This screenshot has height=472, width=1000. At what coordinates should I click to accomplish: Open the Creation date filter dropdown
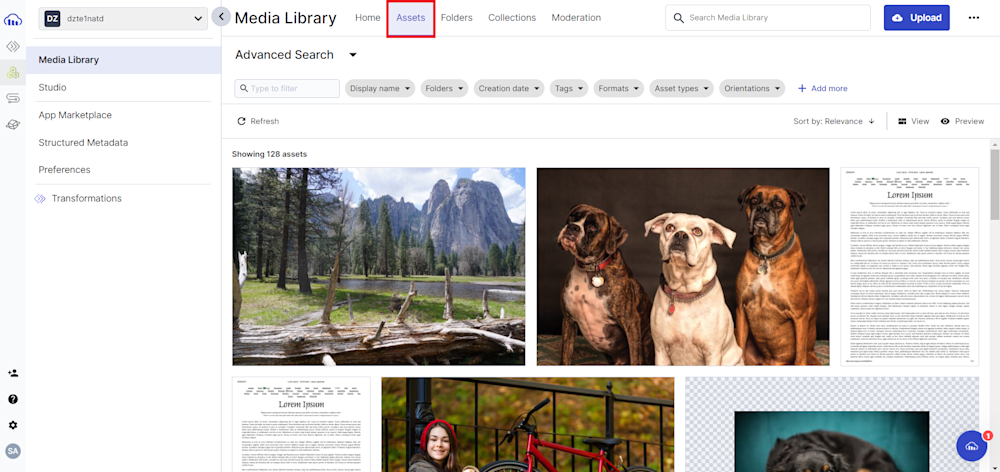(508, 89)
